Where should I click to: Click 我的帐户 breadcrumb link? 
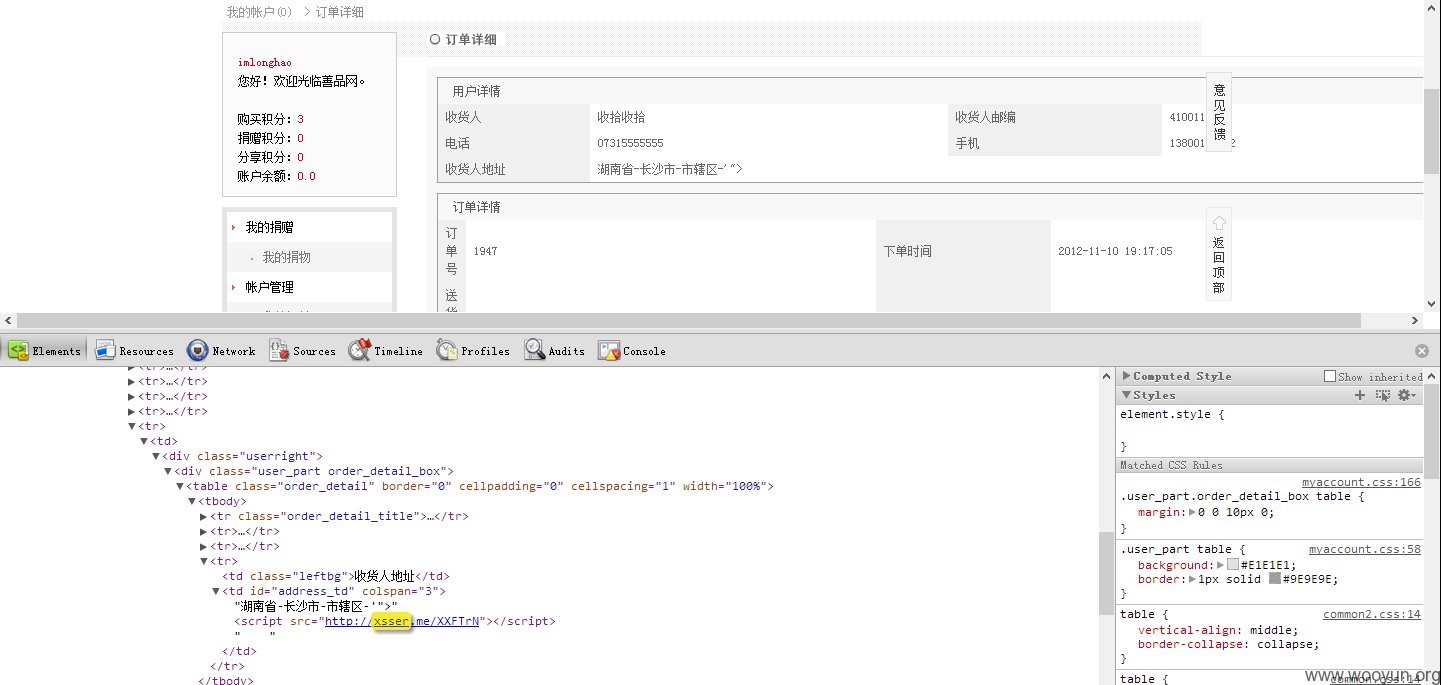259,12
